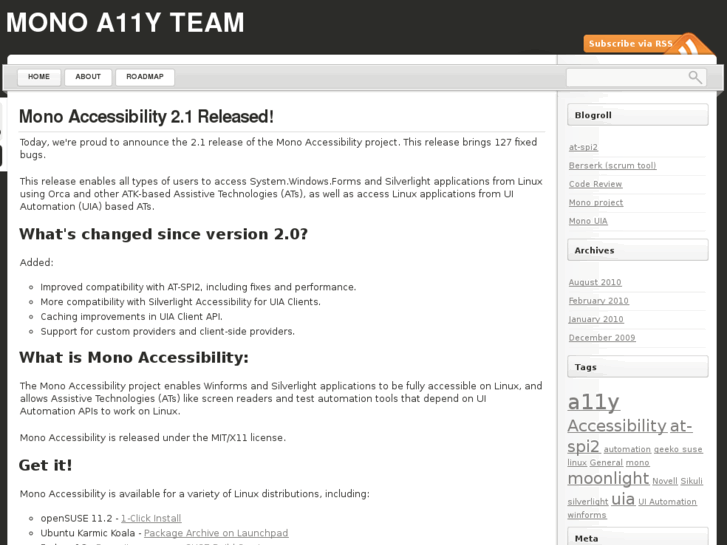Select the moonlight tag
727x545 pixels.
[x=608, y=478]
